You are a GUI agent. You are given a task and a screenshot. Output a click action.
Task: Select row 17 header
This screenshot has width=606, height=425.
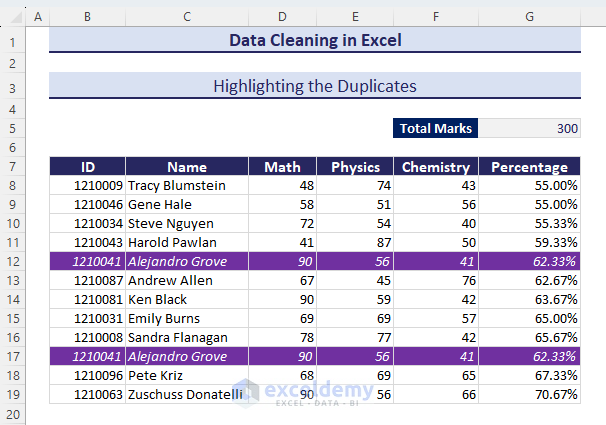[13, 356]
